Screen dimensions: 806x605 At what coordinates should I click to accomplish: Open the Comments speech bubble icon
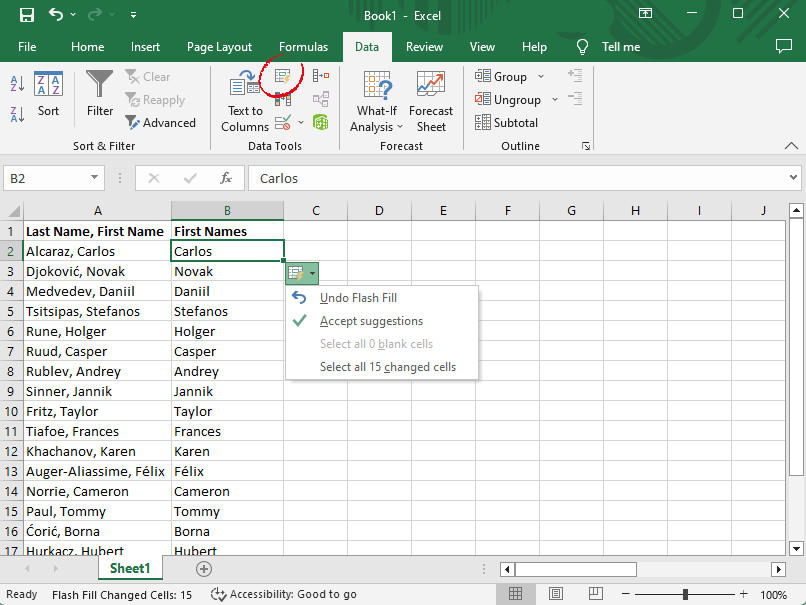click(x=783, y=46)
